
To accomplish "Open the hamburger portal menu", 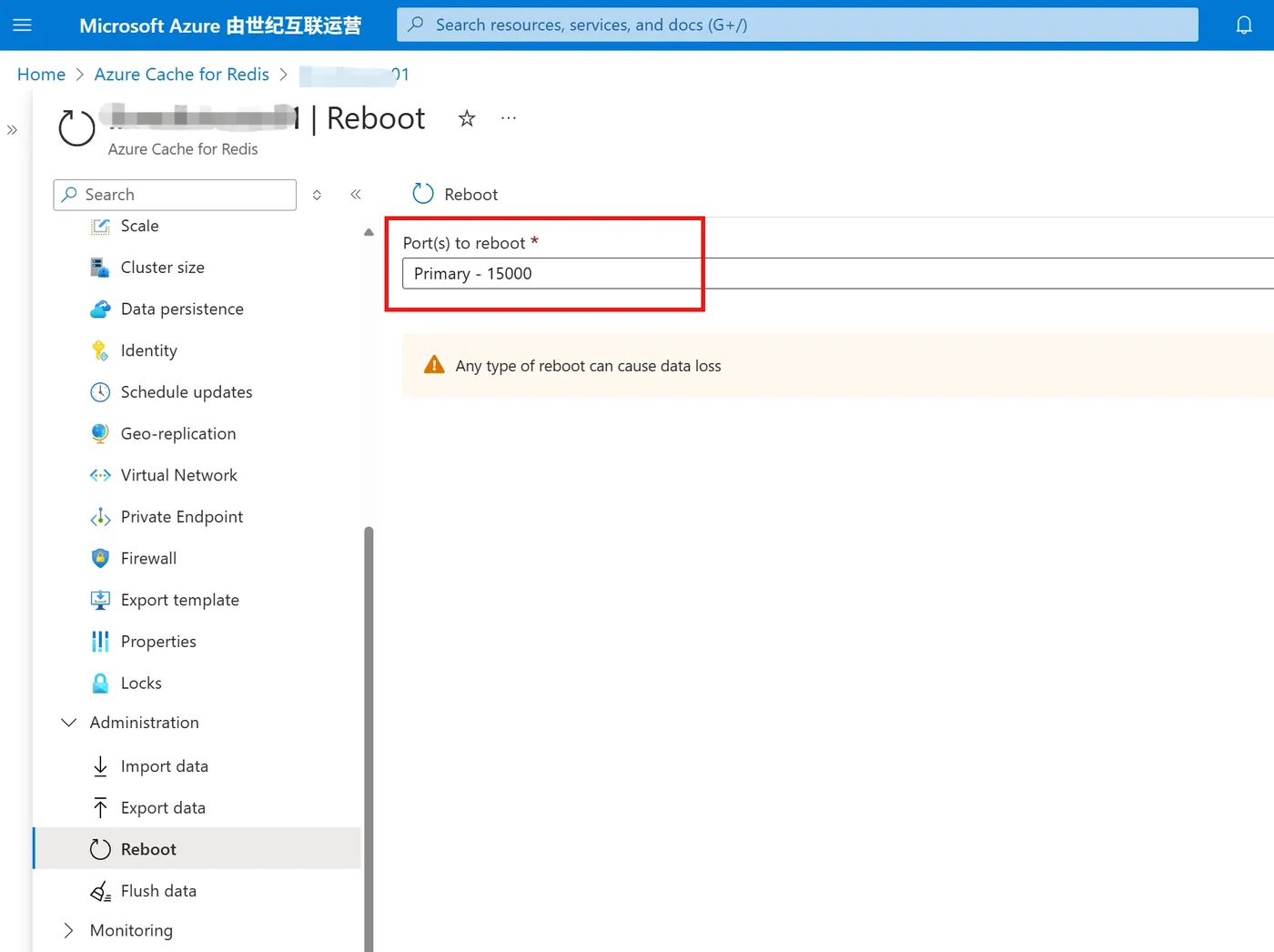I will [x=22, y=25].
